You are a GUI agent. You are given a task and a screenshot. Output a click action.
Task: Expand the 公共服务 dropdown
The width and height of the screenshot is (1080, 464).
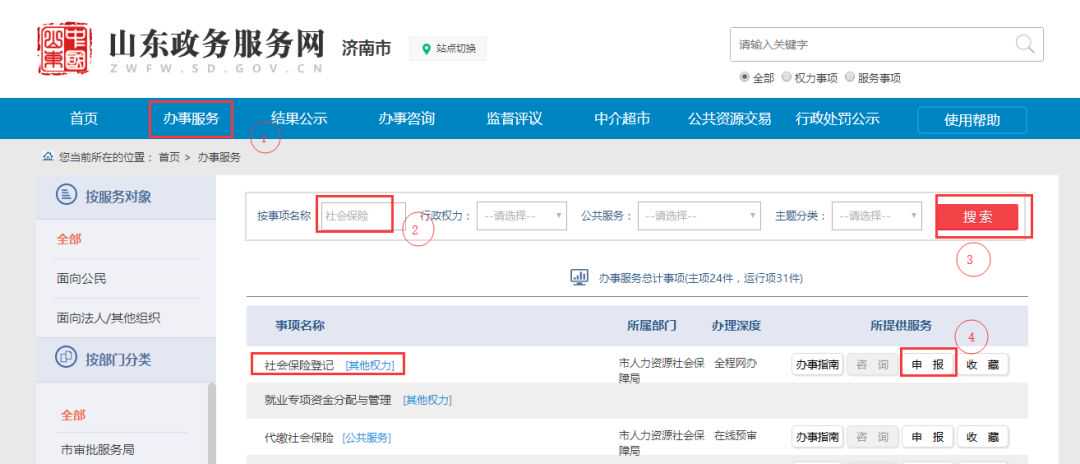pyautogui.click(x=699, y=216)
